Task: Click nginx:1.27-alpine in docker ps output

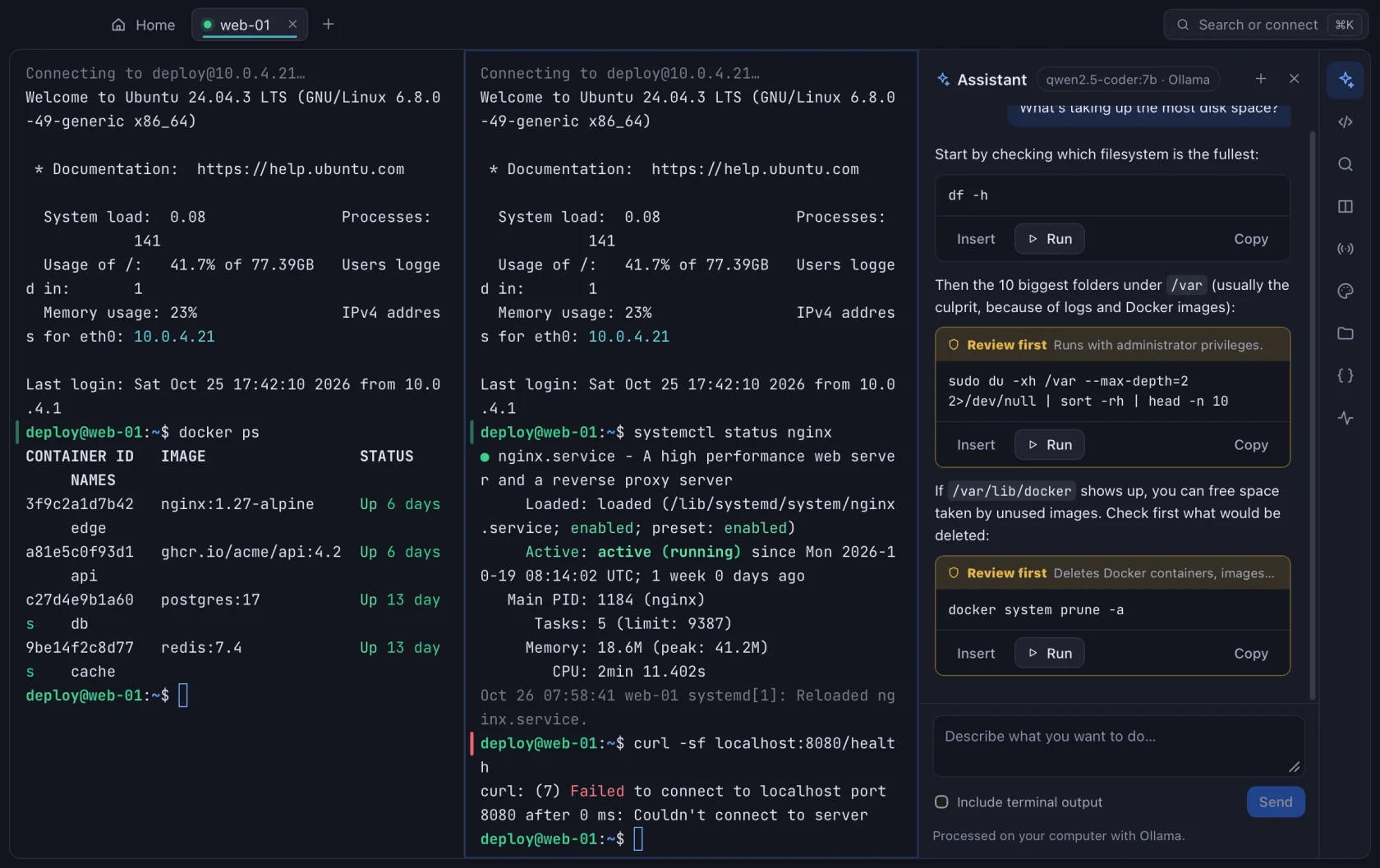Action: [x=237, y=504]
